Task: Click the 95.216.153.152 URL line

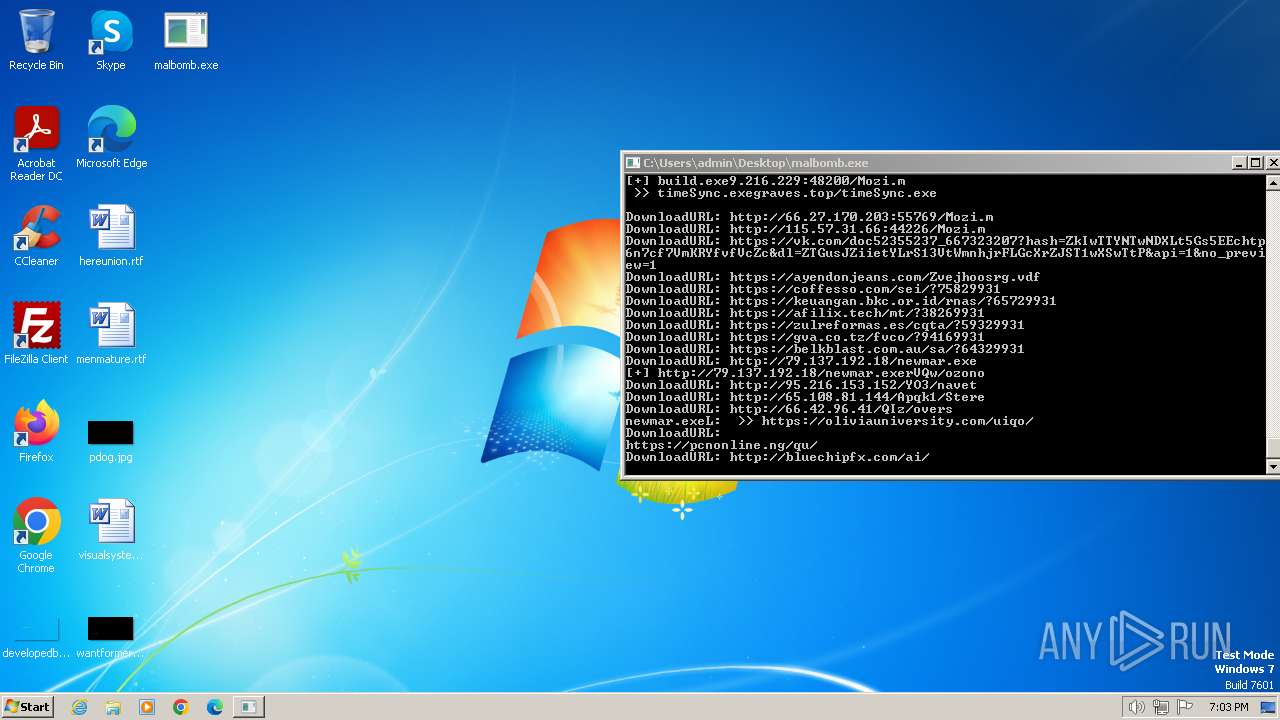Action: pyautogui.click(x=801, y=385)
